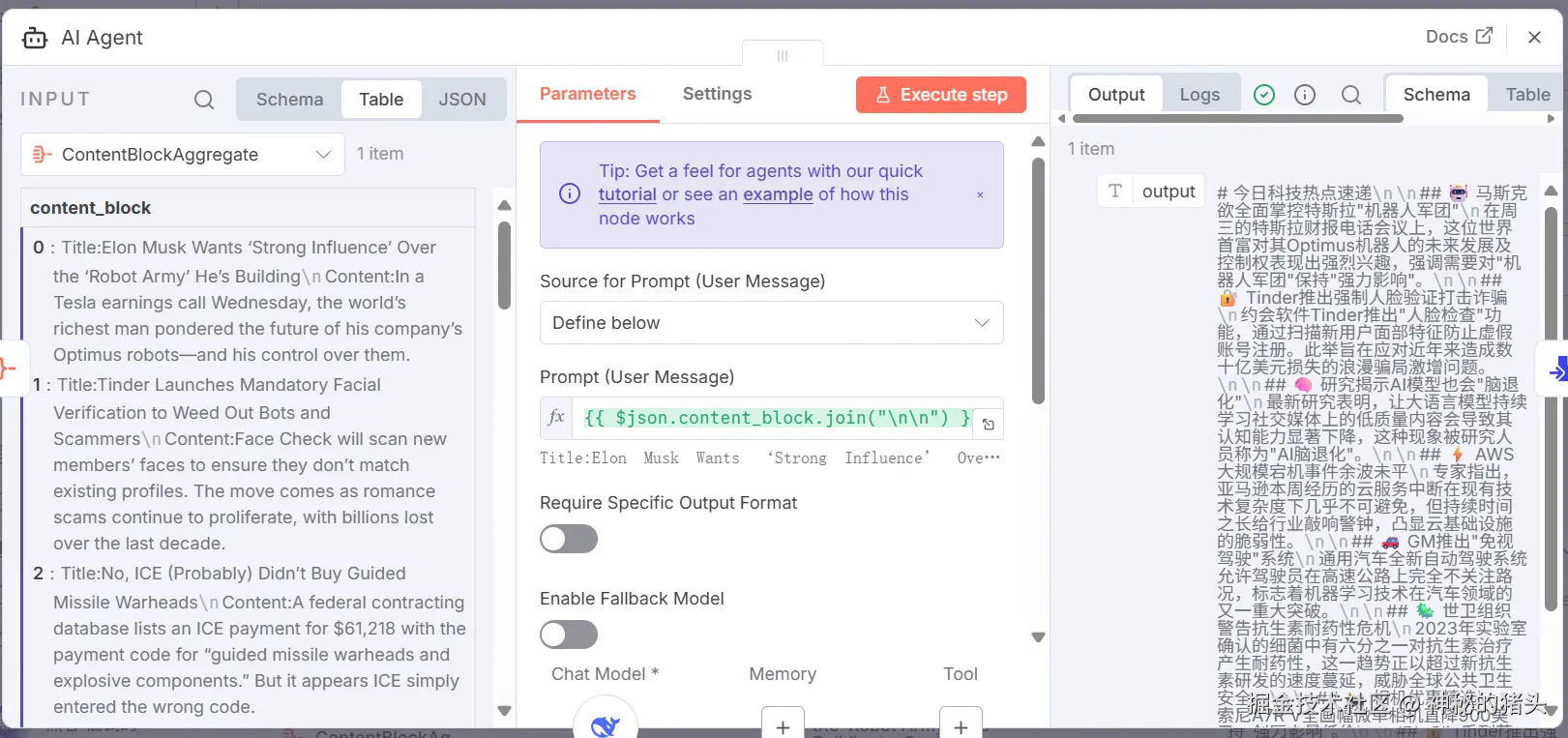Click the output scroll-left arrow
The height and width of the screenshot is (738, 1568).
pyautogui.click(x=1061, y=118)
